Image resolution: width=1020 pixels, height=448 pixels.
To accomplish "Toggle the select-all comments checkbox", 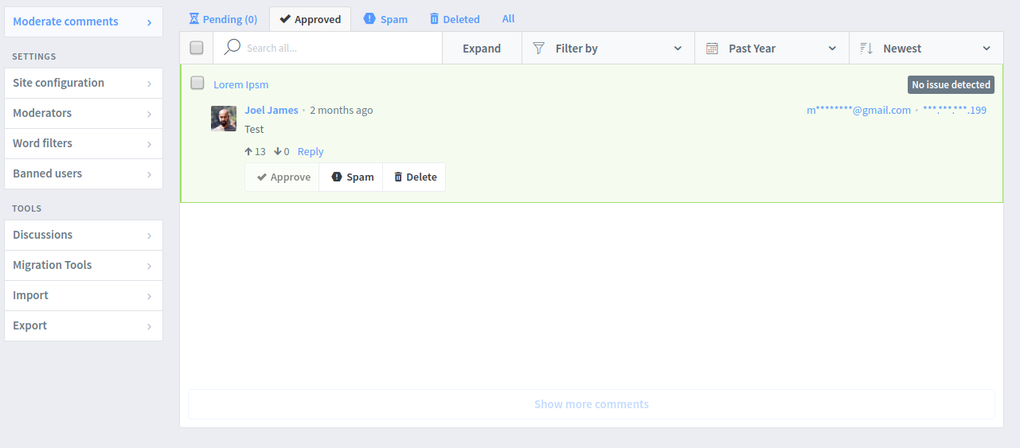I will point(196,47).
